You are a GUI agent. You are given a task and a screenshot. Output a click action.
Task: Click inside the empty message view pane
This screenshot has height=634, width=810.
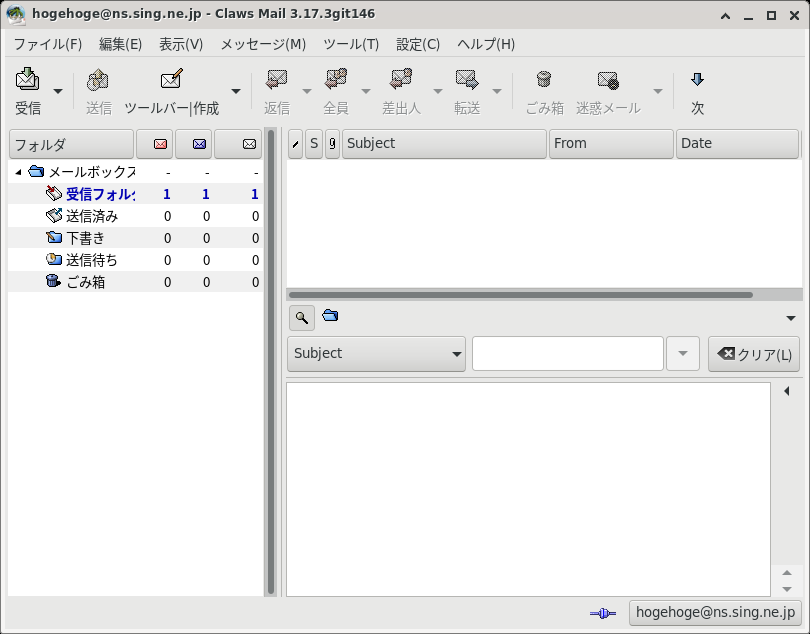(x=528, y=489)
